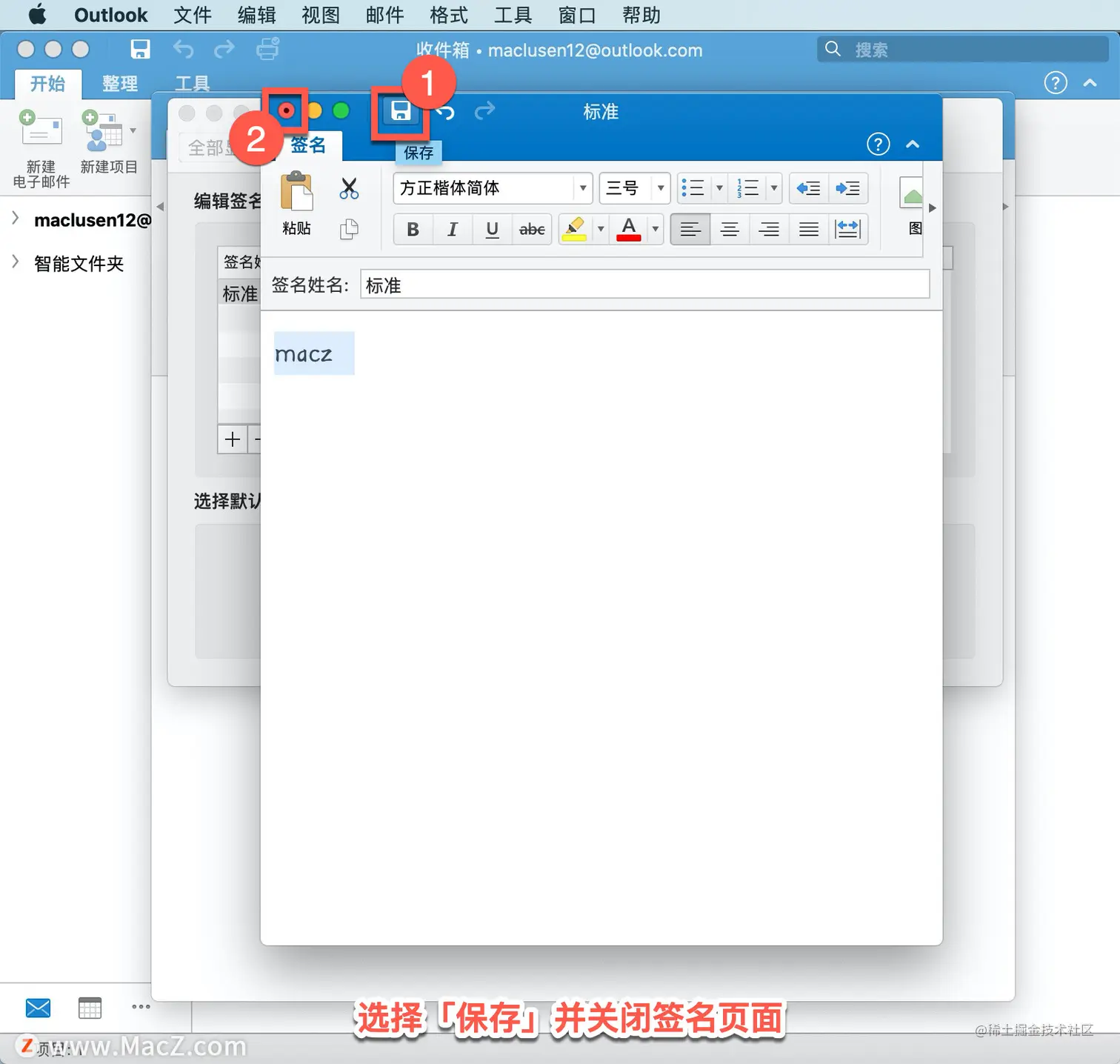Image resolution: width=1120 pixels, height=1064 pixels.
Task: Open the 格式 menu
Action: click(x=449, y=15)
